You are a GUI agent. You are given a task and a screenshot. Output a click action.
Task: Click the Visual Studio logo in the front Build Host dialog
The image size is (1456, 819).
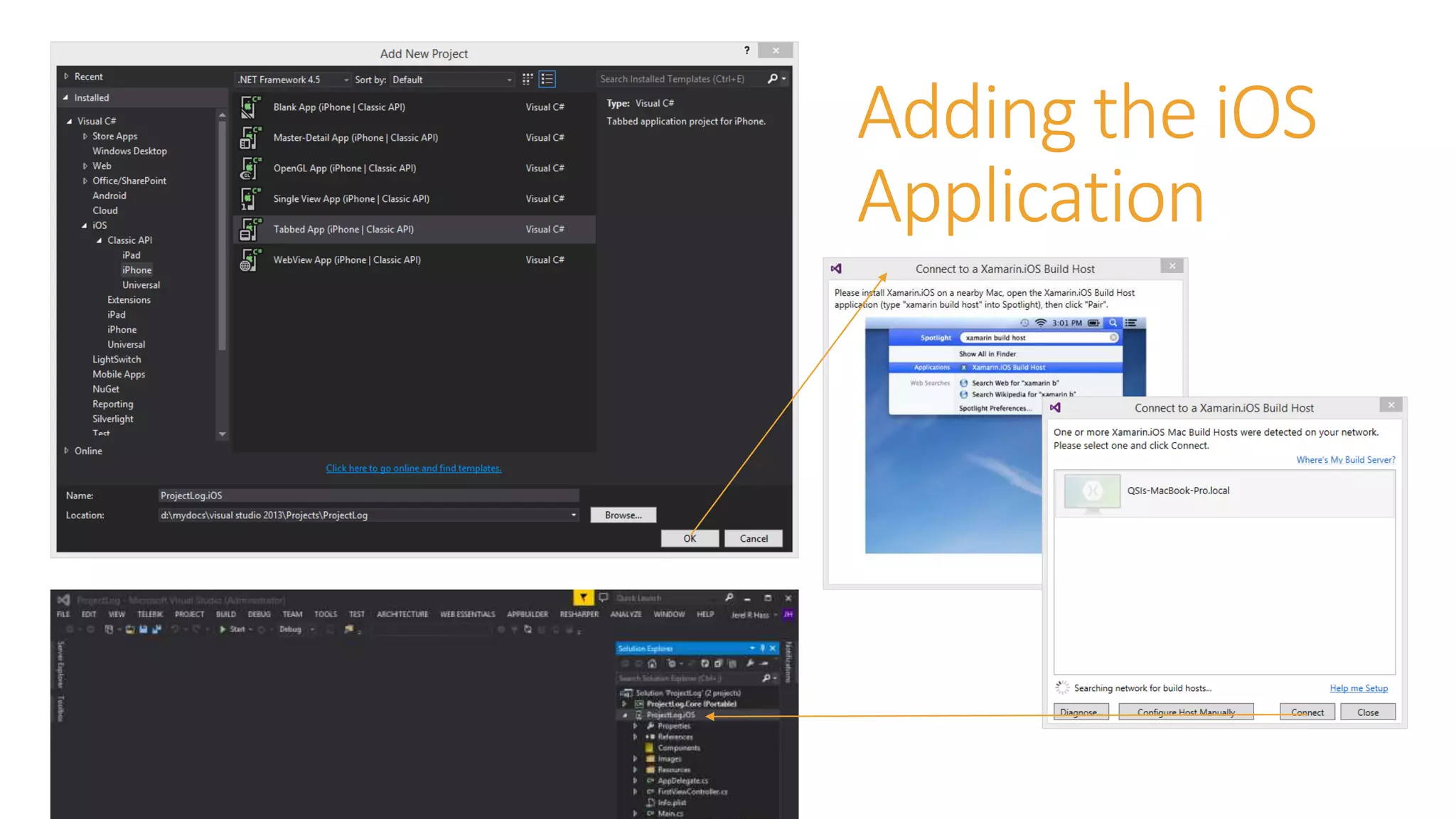click(x=1055, y=408)
